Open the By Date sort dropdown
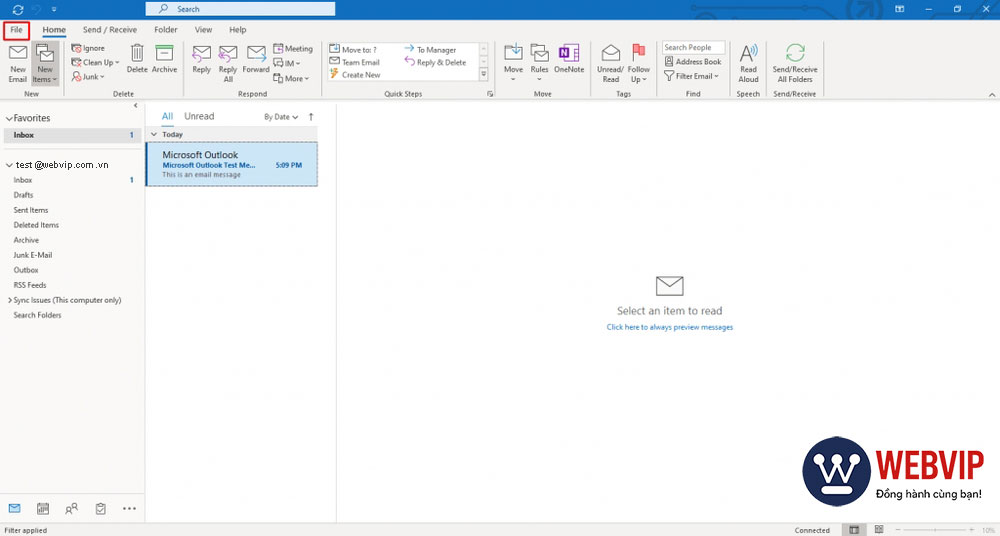This screenshot has width=1000, height=536. pyautogui.click(x=281, y=117)
